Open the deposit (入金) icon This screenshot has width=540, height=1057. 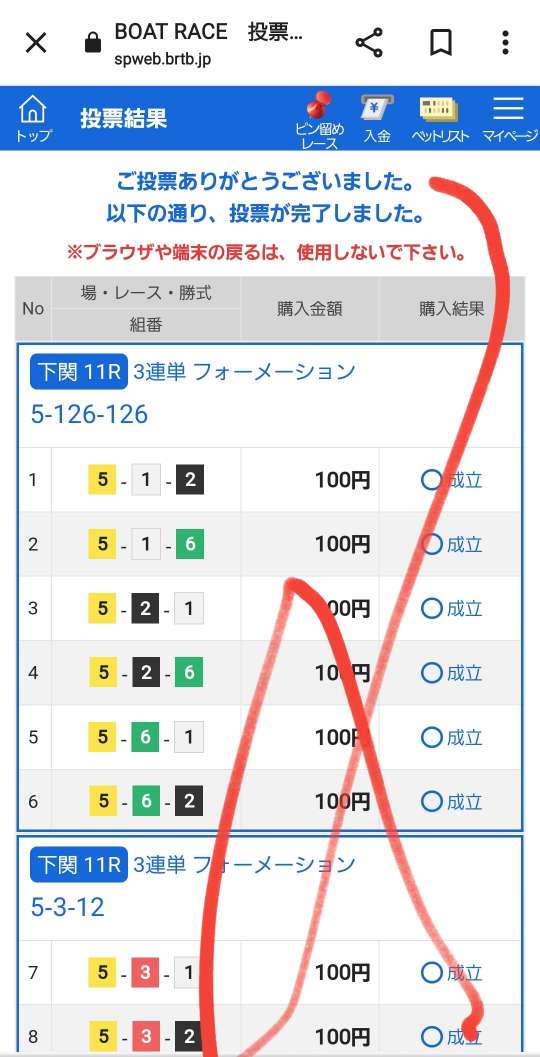coord(377,119)
